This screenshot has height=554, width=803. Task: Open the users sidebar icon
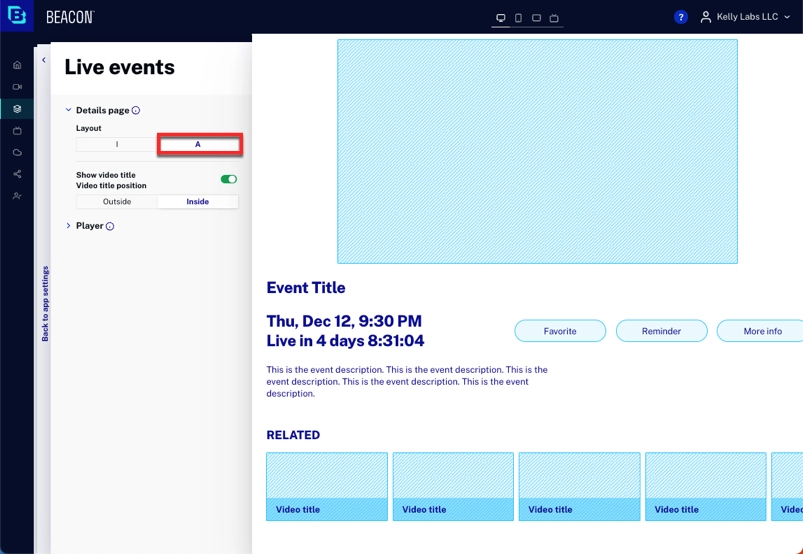point(17,196)
